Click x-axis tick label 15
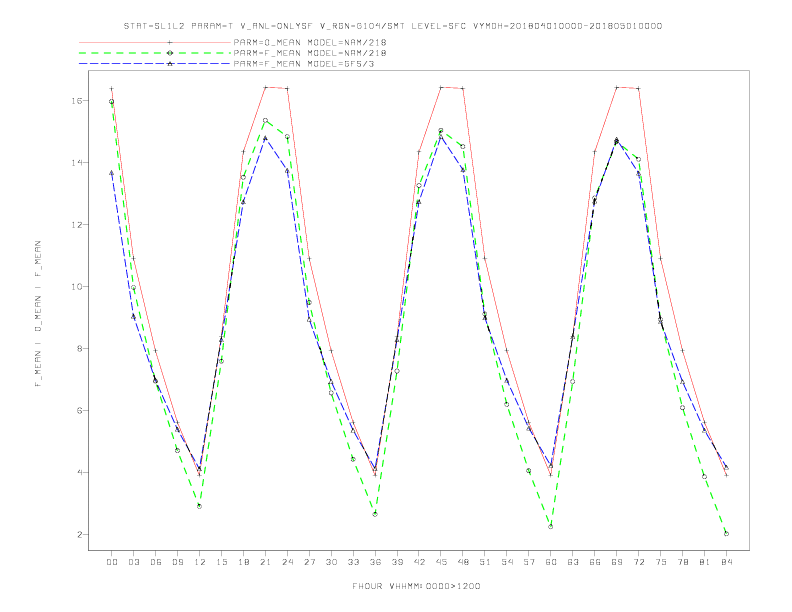 [221, 562]
